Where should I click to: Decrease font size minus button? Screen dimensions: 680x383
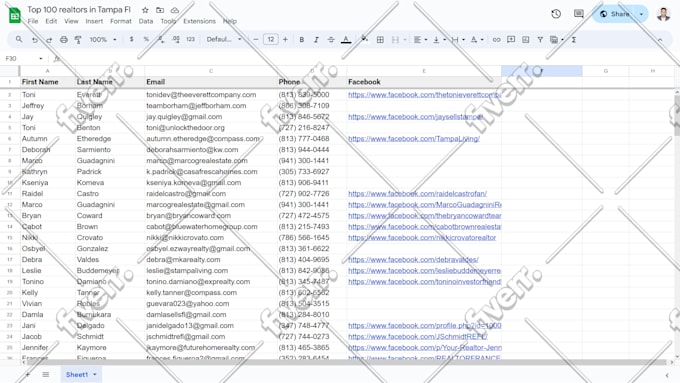256,39
